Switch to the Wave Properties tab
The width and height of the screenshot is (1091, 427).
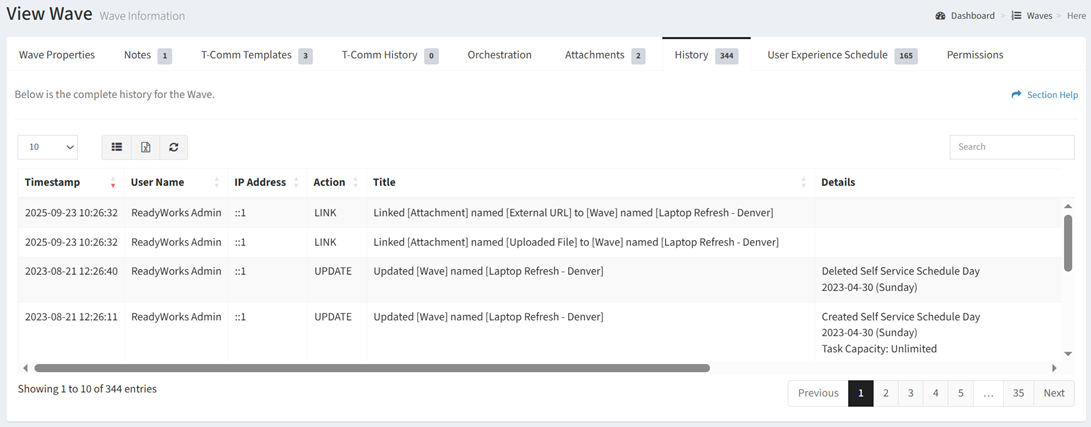point(57,55)
